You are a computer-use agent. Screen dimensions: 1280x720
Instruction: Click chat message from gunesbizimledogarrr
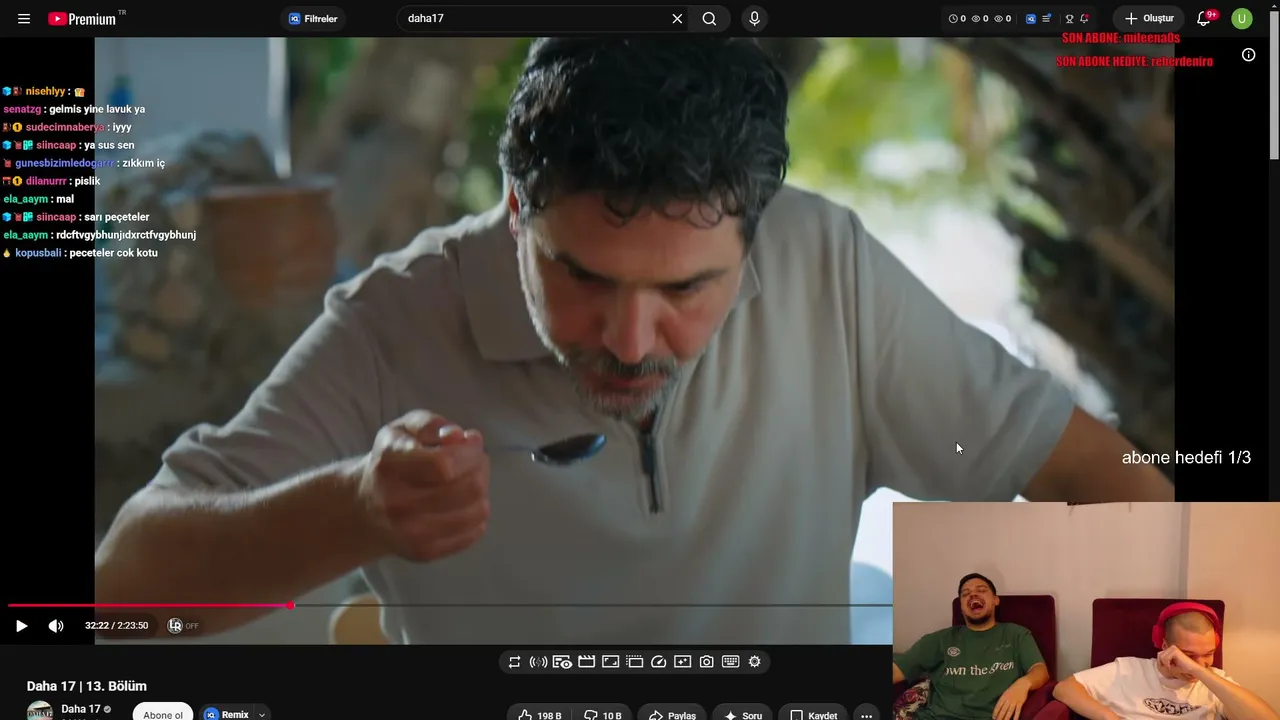pos(143,163)
